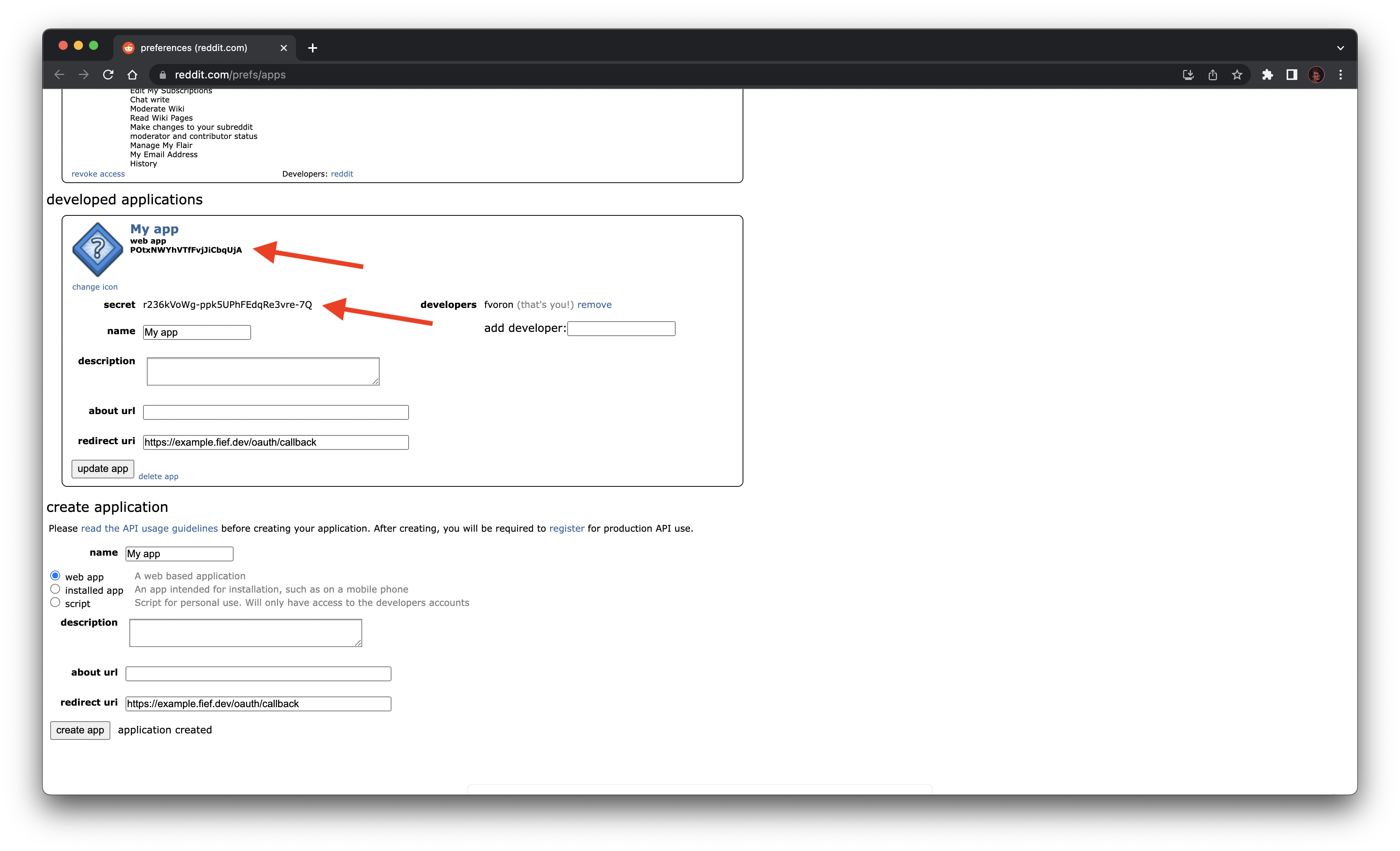Select the installed app radio button
This screenshot has height=851, width=1400.
pyautogui.click(x=55, y=588)
